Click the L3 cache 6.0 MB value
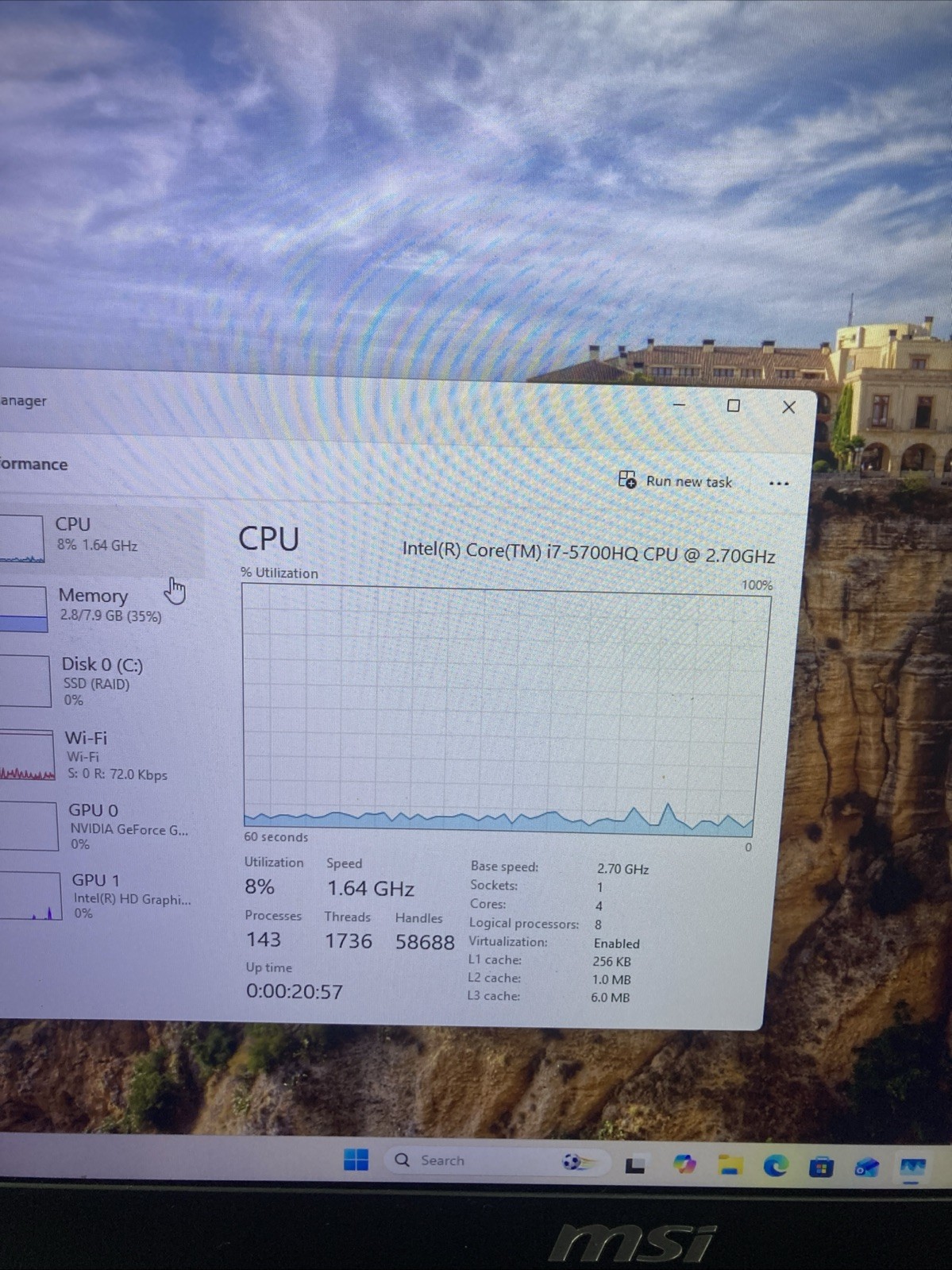 [610, 998]
